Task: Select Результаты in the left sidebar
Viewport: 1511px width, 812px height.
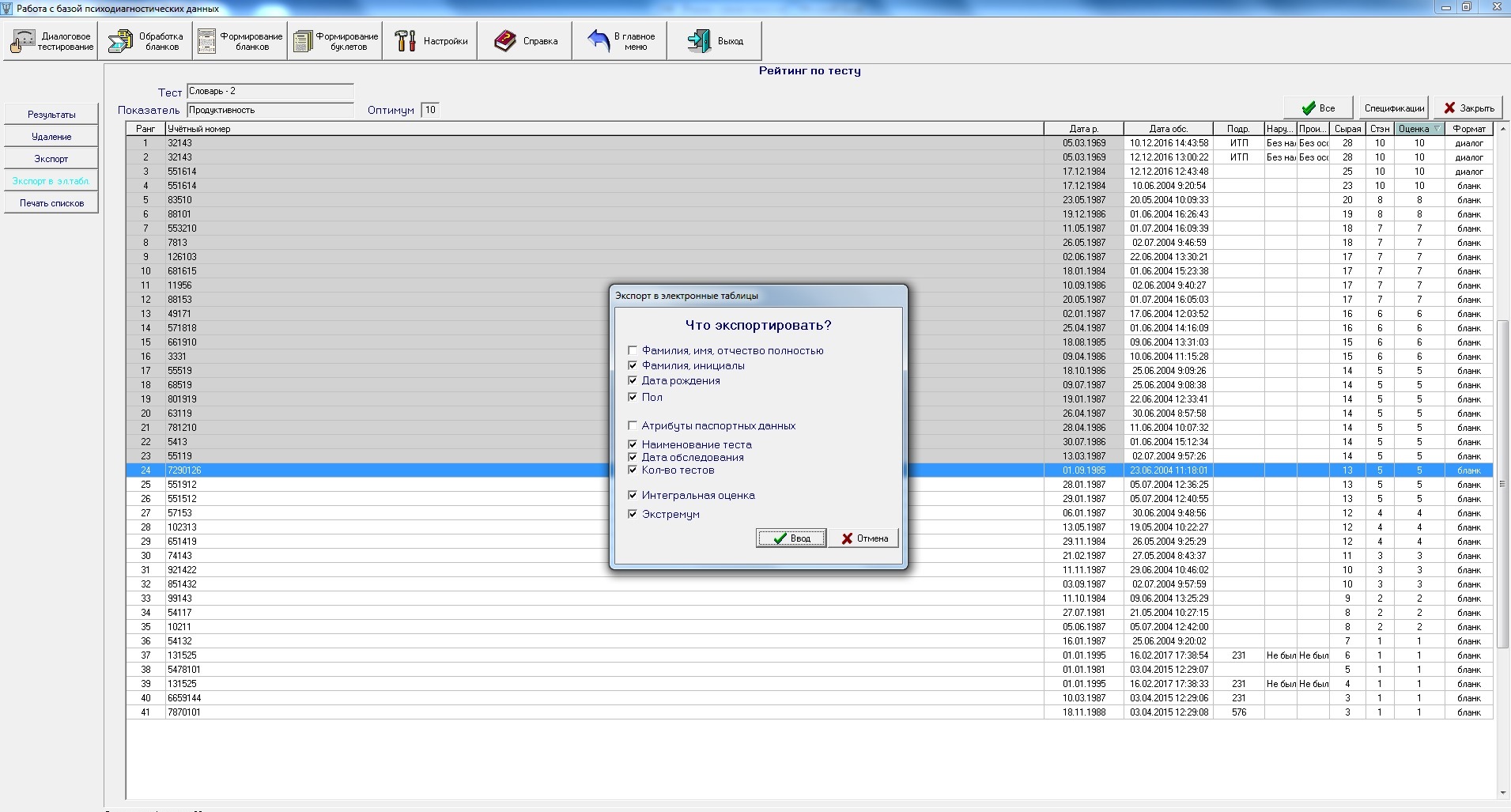Action: pyautogui.click(x=51, y=115)
